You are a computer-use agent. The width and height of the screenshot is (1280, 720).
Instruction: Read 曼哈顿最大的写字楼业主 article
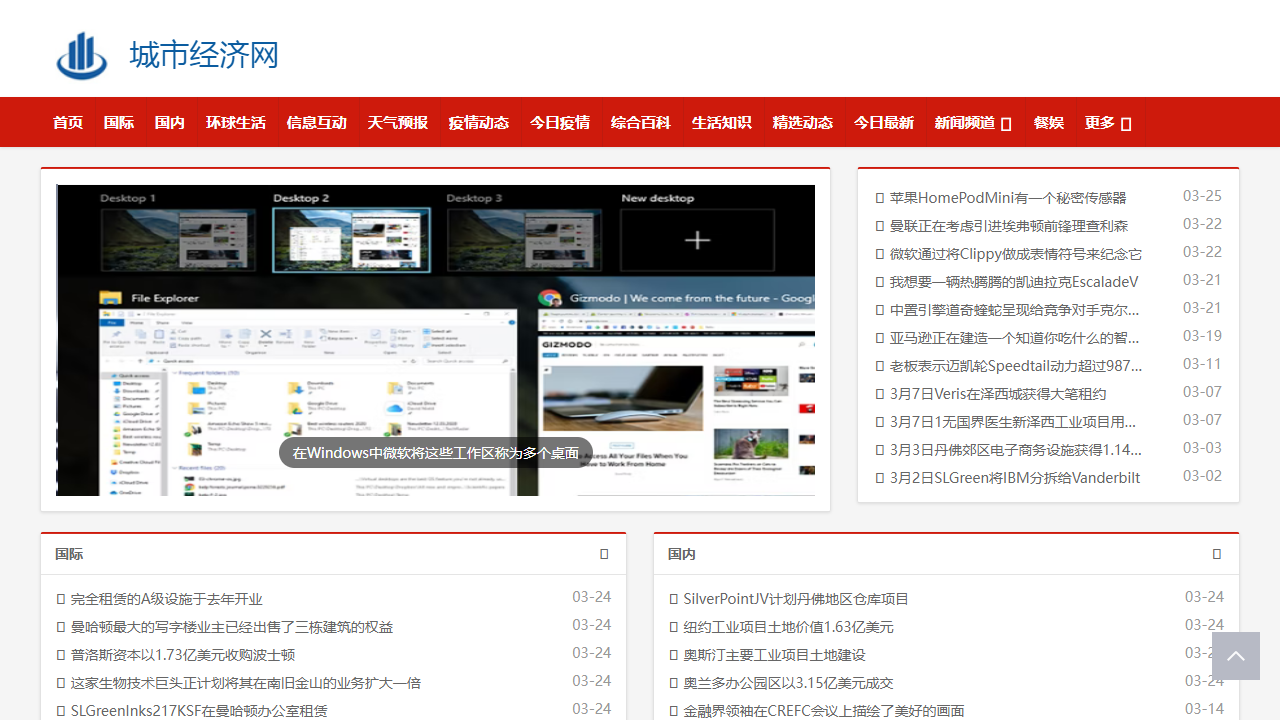point(232,627)
